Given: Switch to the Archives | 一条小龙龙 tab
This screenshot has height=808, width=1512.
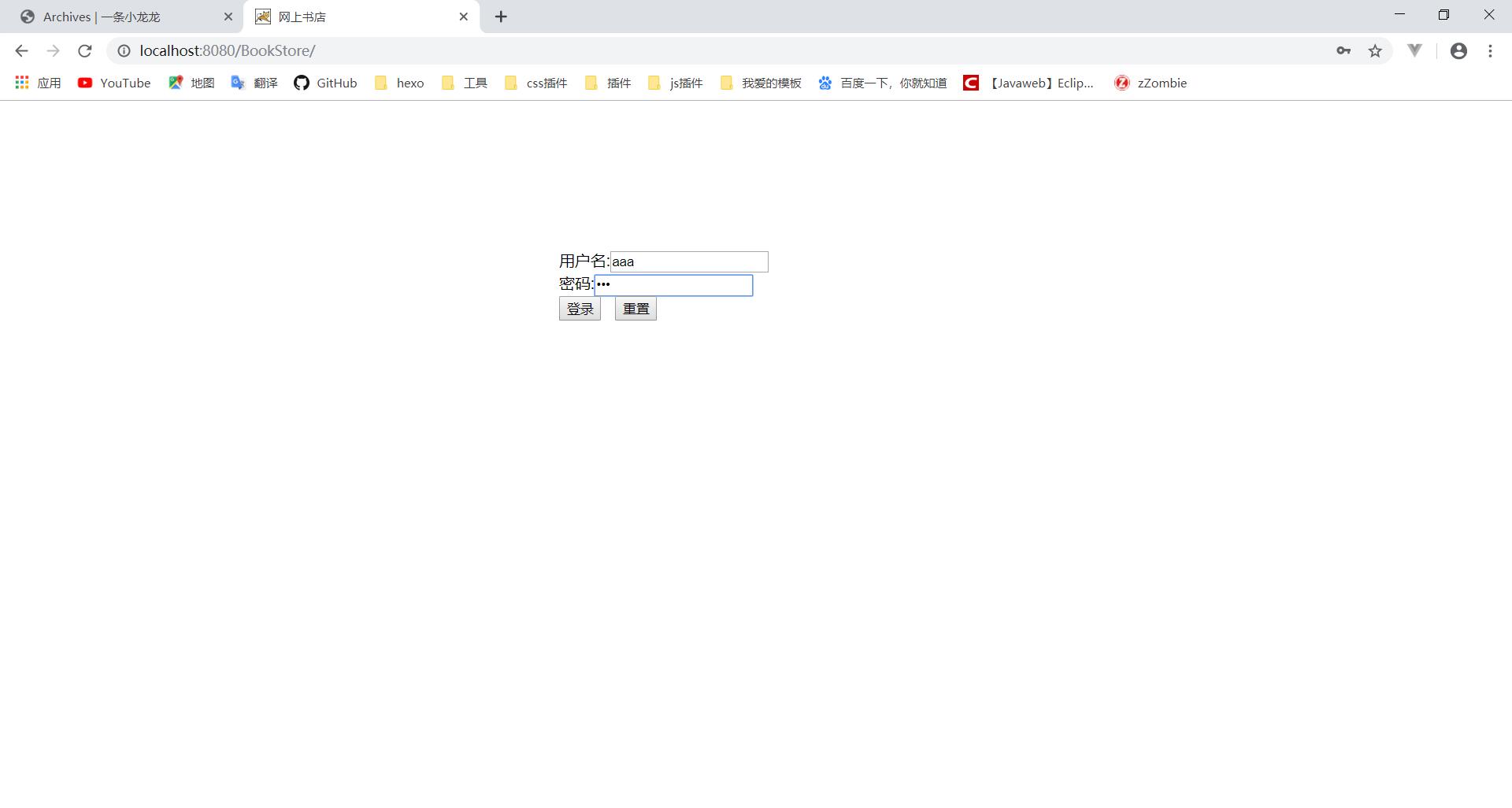Looking at the screenshot, I should 126,17.
